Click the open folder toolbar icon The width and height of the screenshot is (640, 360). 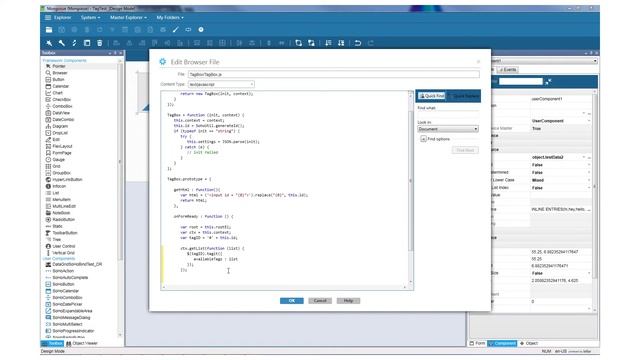click(x=49, y=30)
